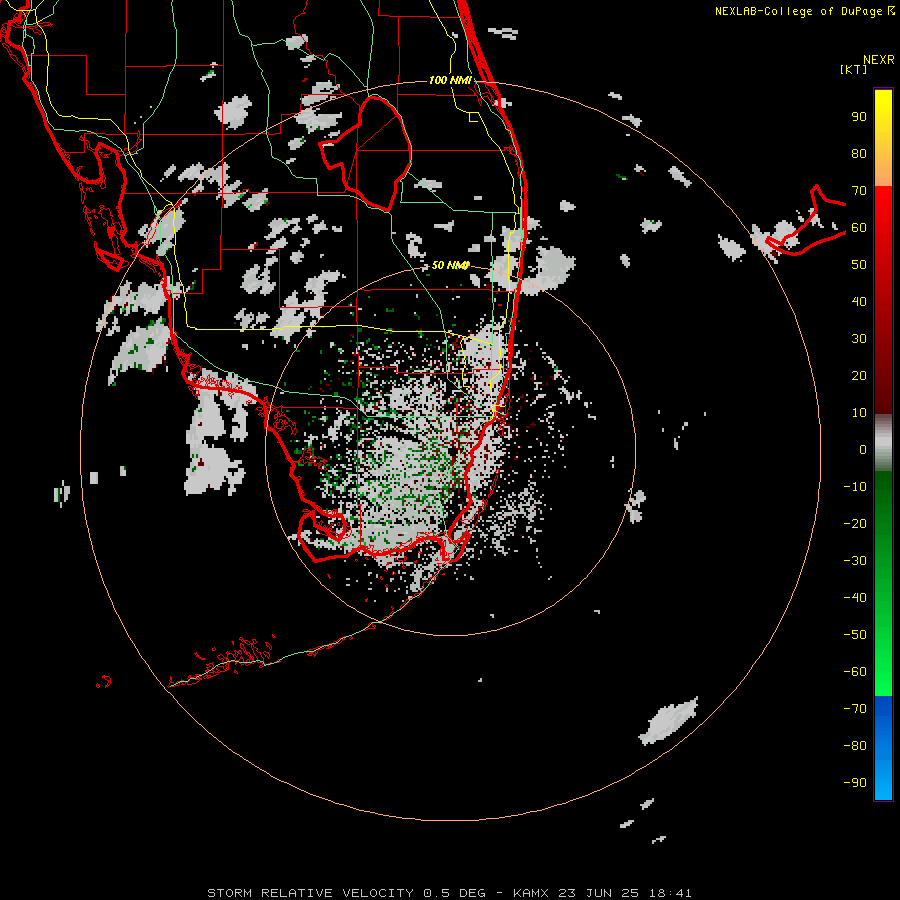Click the -60 value on velocity scale
The height and width of the screenshot is (900, 900).
[855, 672]
